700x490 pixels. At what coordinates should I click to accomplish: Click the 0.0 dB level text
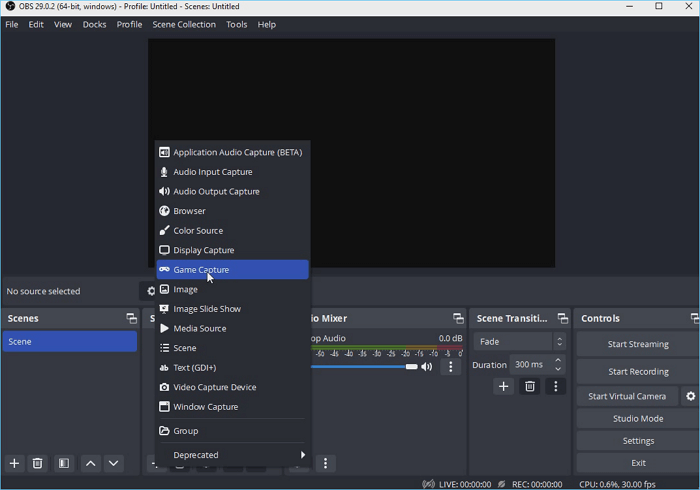(x=450, y=338)
